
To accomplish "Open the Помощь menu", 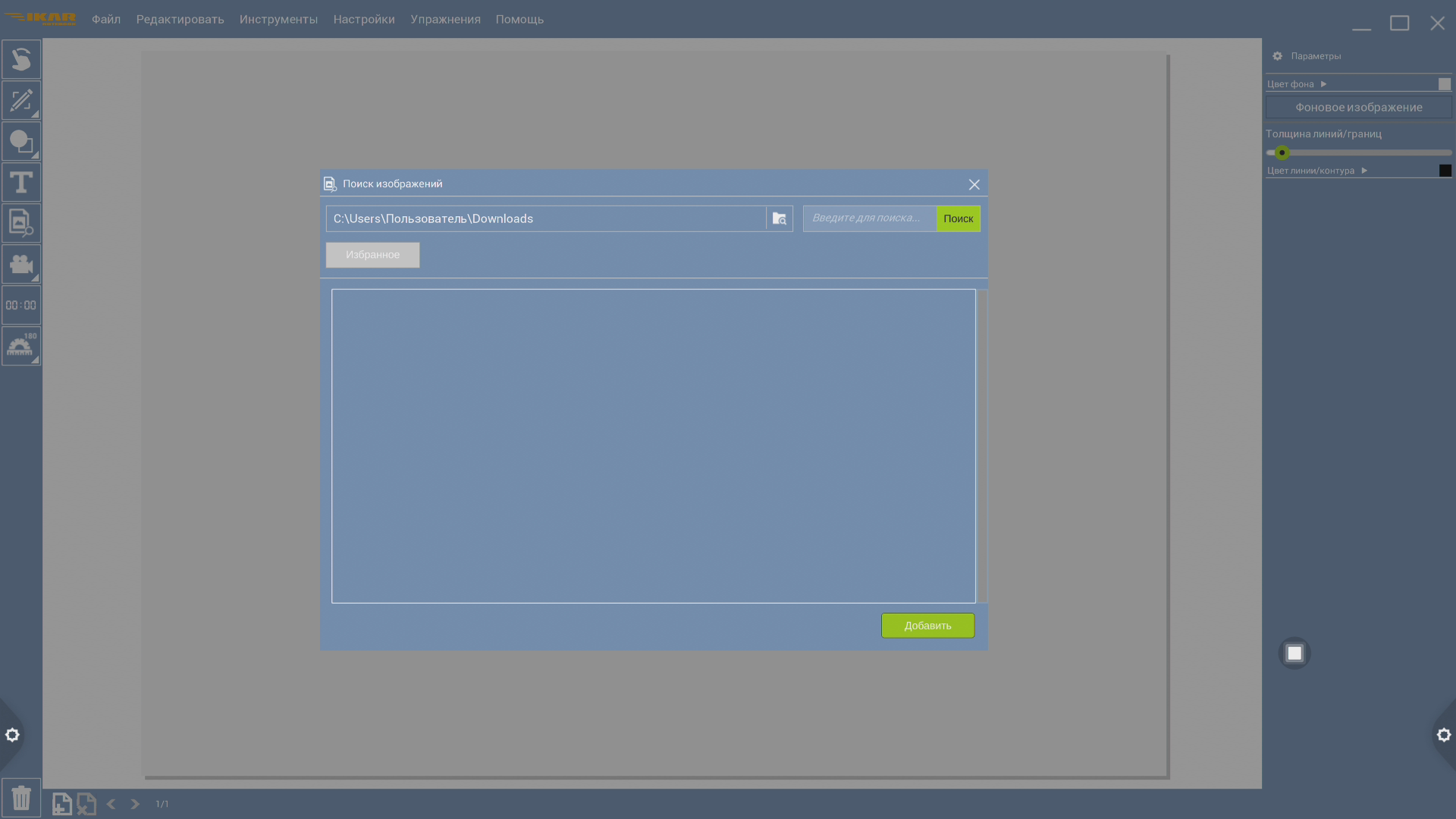I will [x=519, y=19].
